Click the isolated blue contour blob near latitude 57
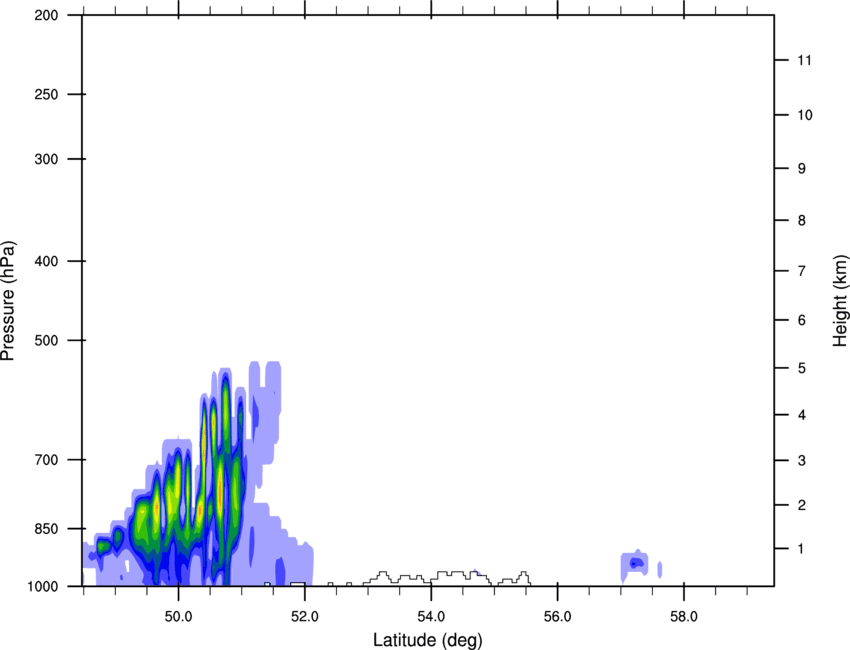850x650 pixels. tap(635, 564)
